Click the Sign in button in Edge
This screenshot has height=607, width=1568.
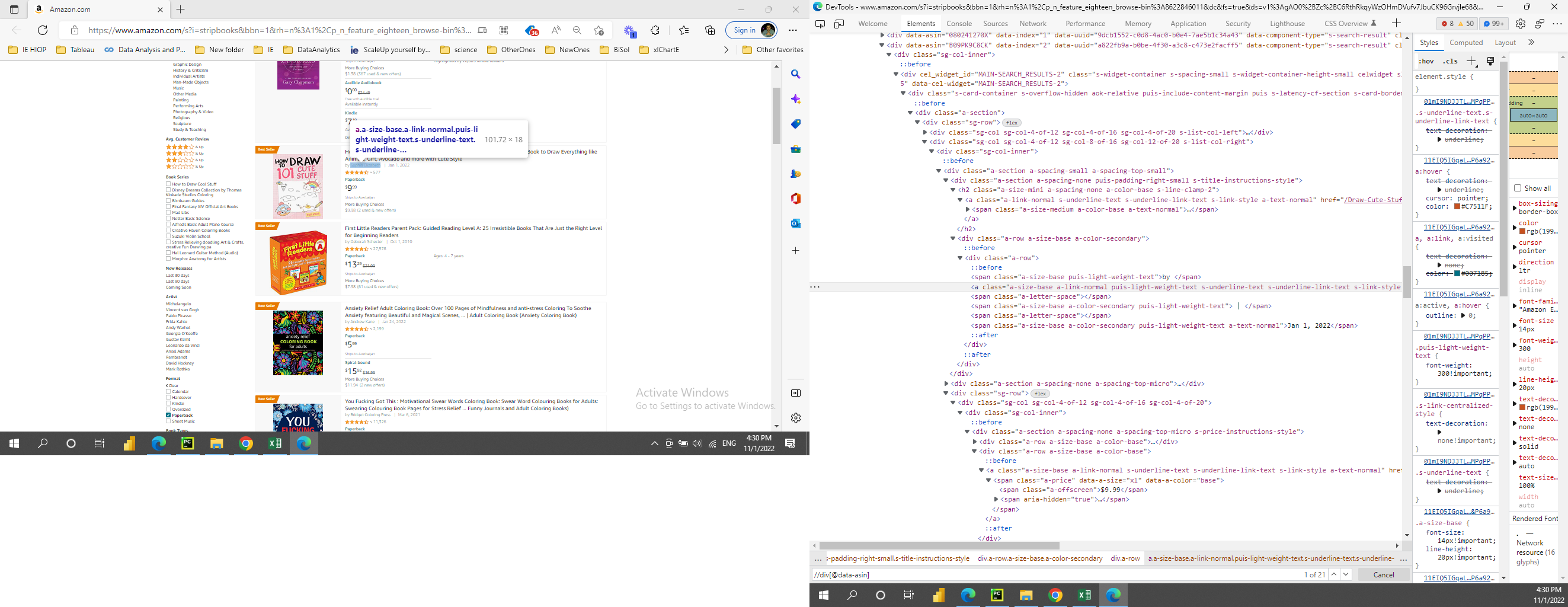pos(751,30)
